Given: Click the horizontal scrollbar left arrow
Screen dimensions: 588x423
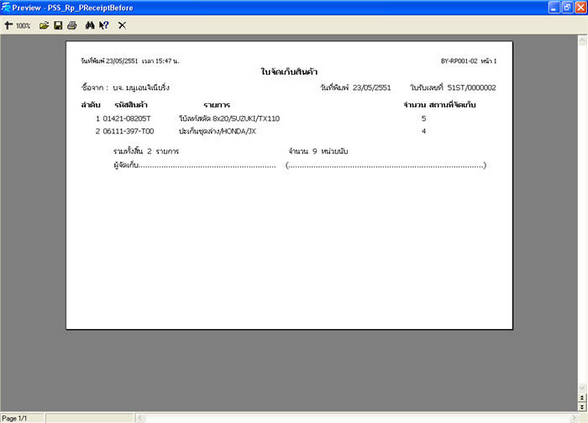Looking at the screenshot, I should point(140,418).
